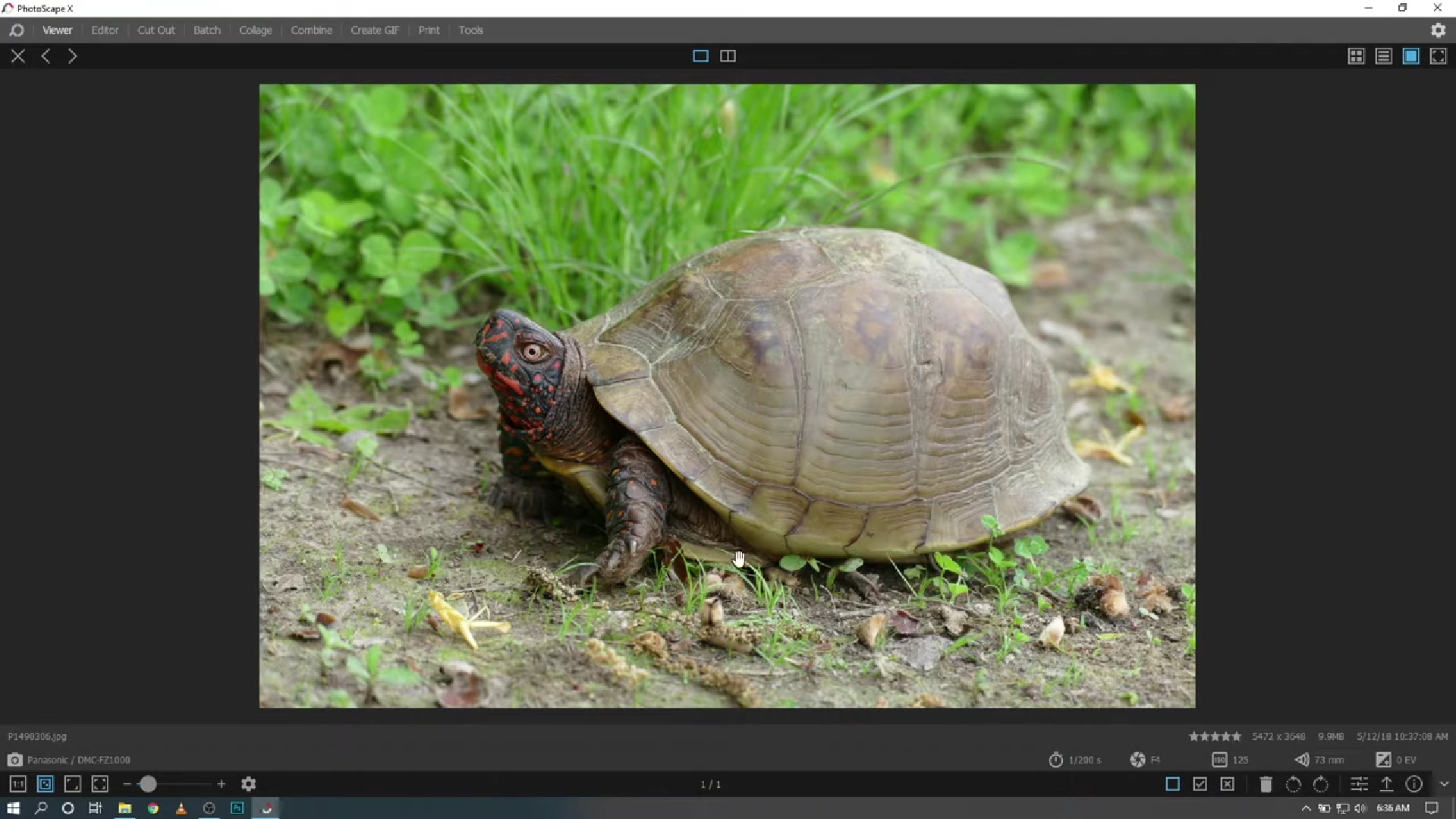Click the shutter speed timer icon
Screen dimensions: 1456x819
[1055, 760]
